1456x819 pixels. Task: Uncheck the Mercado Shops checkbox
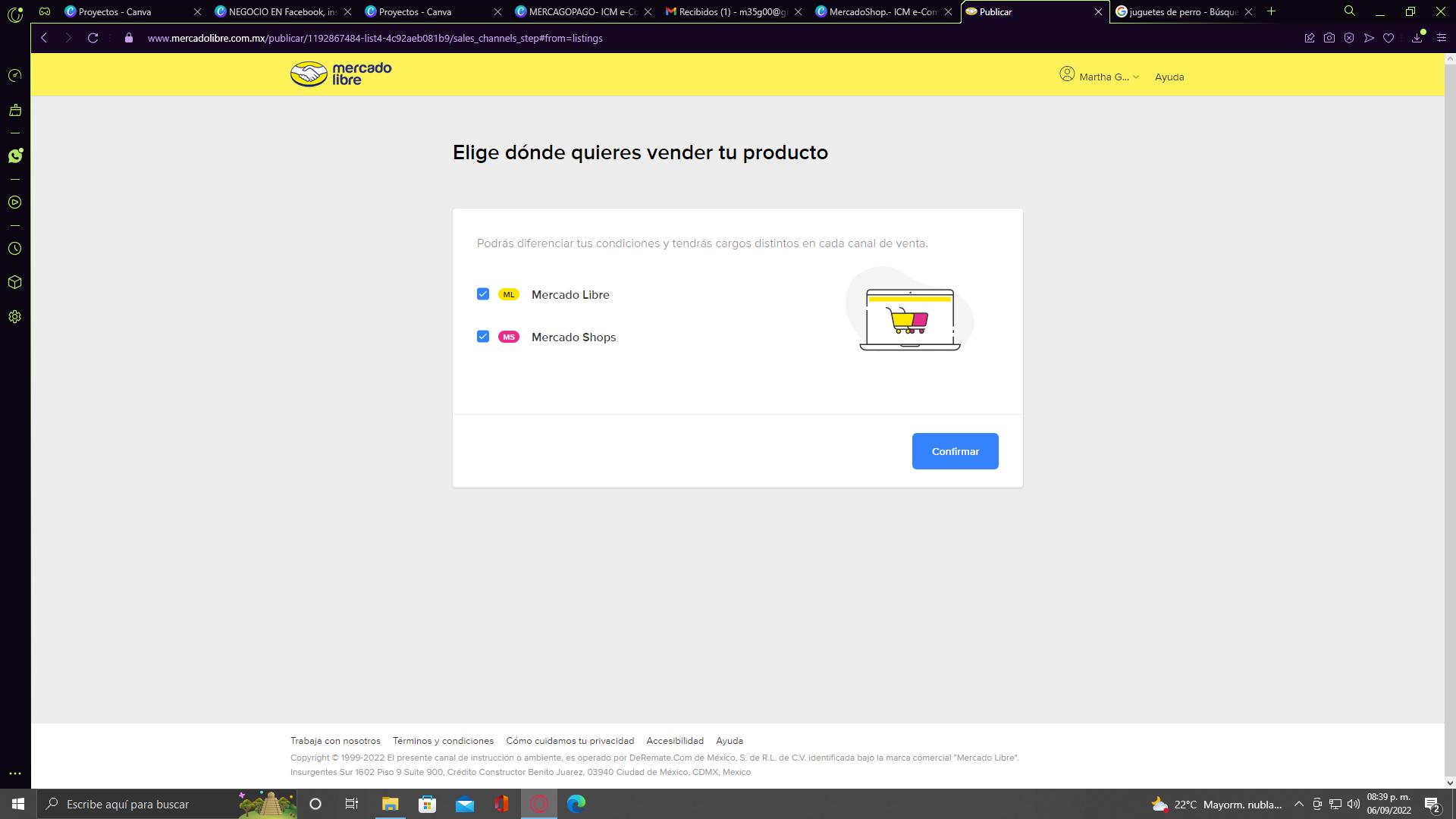click(x=483, y=337)
